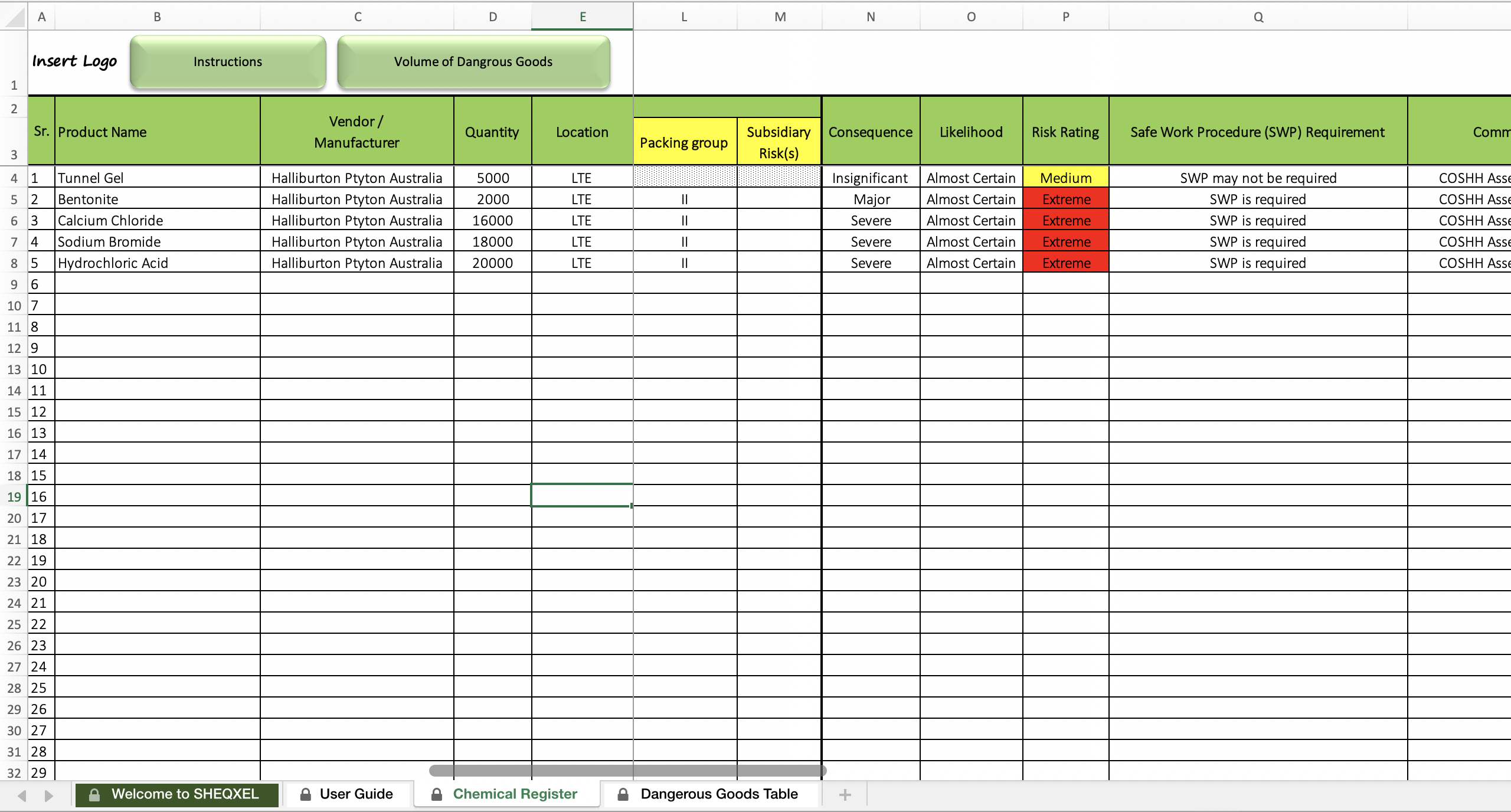Click quantity cell showing 2000
Image resolution: width=1511 pixels, height=812 pixels.
[x=493, y=199]
